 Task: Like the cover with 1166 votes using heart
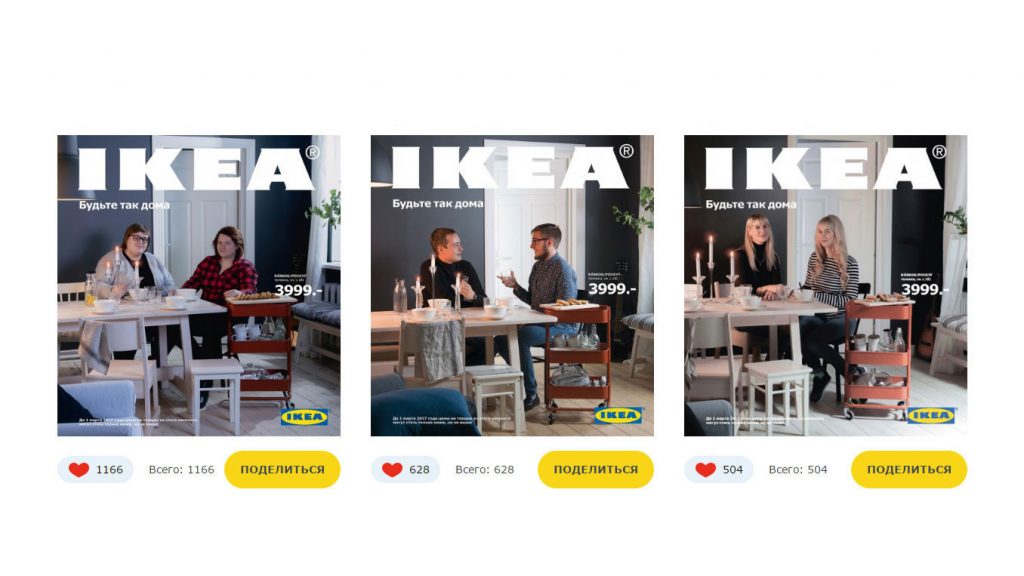pos(79,470)
